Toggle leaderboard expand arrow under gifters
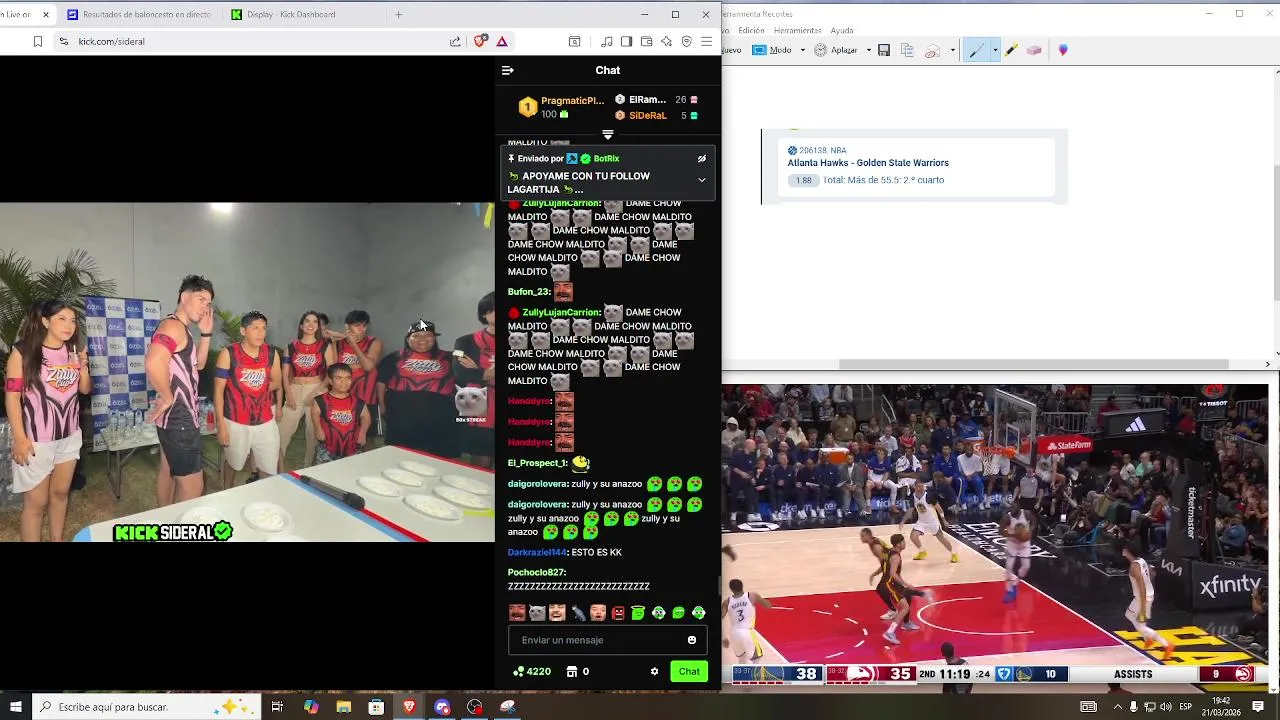This screenshot has width=1280, height=720. 607,134
